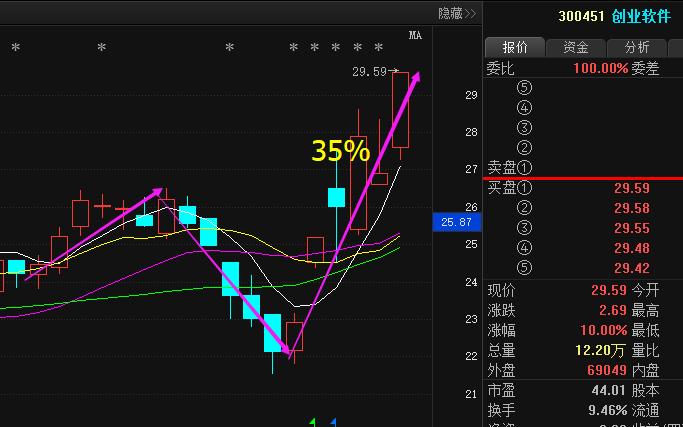
Task: Click the 29.59 high price label on chart
Action: coord(369,72)
